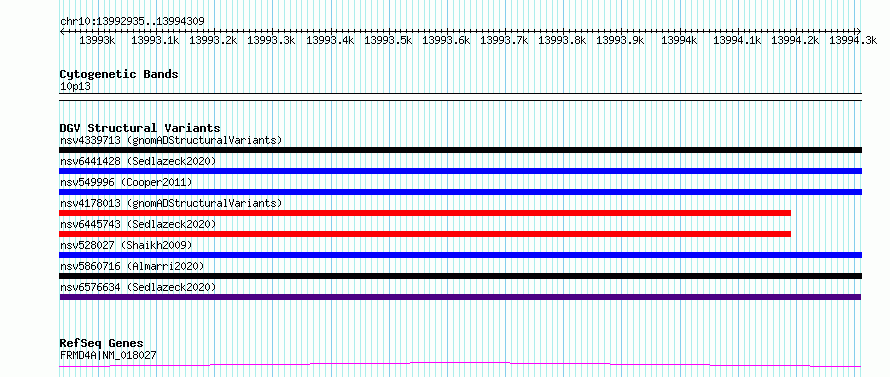This screenshot has width=890, height=377.
Task: Click the 10p13 band bar
Action: [460, 97]
